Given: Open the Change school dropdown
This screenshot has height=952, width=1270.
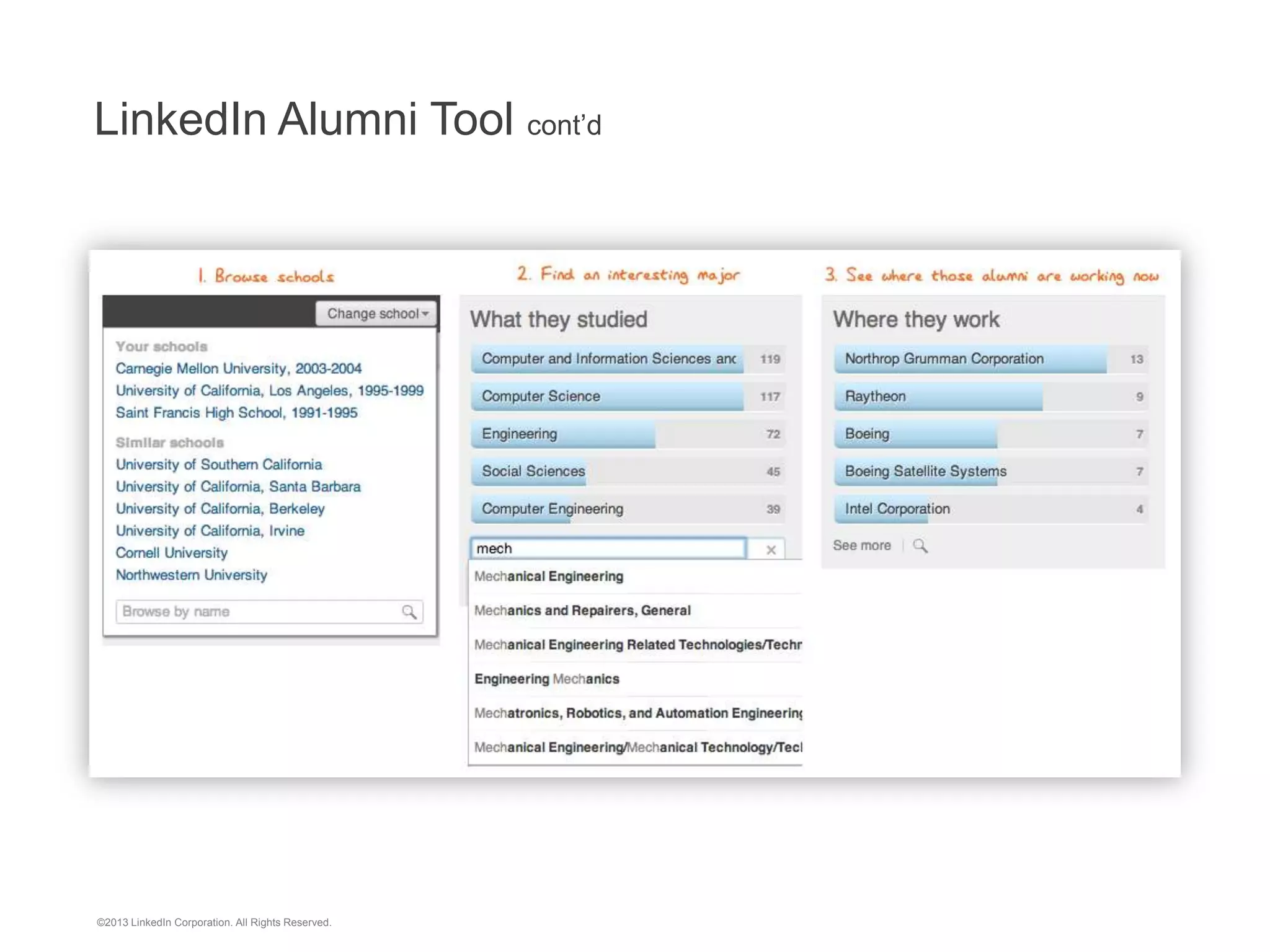Looking at the screenshot, I should click(x=377, y=314).
